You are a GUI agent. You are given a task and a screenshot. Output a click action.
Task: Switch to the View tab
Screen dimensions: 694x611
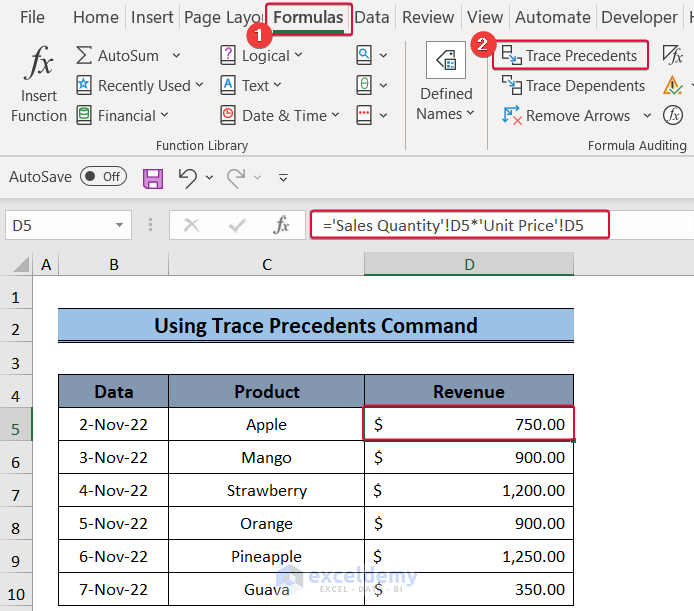(x=485, y=17)
